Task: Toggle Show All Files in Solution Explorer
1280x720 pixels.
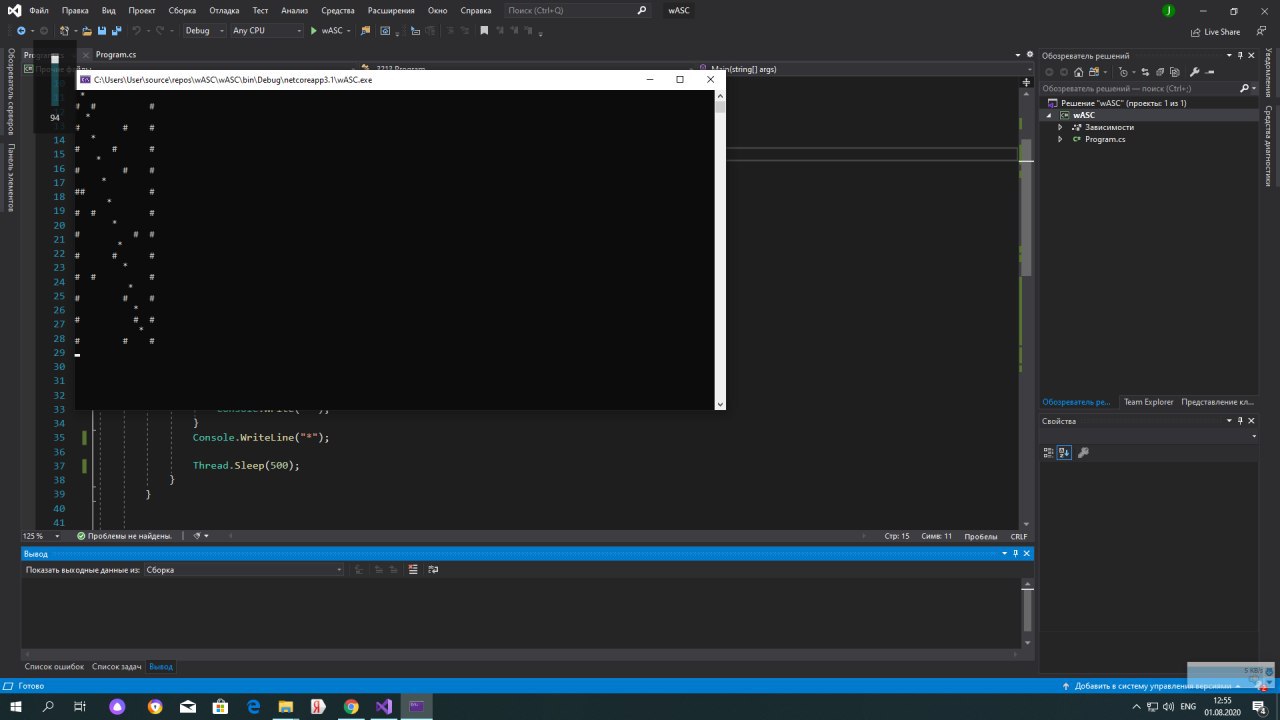Action: pos(1177,72)
